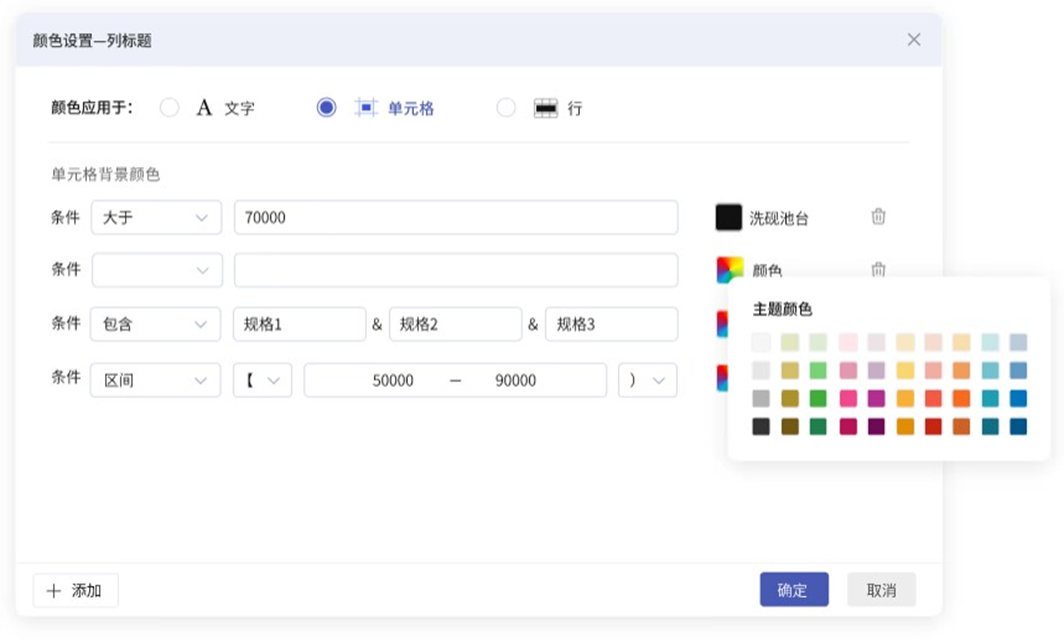Open the rainbow color icon next to 颜色
The width and height of the screenshot is (1064, 642).
click(x=728, y=270)
